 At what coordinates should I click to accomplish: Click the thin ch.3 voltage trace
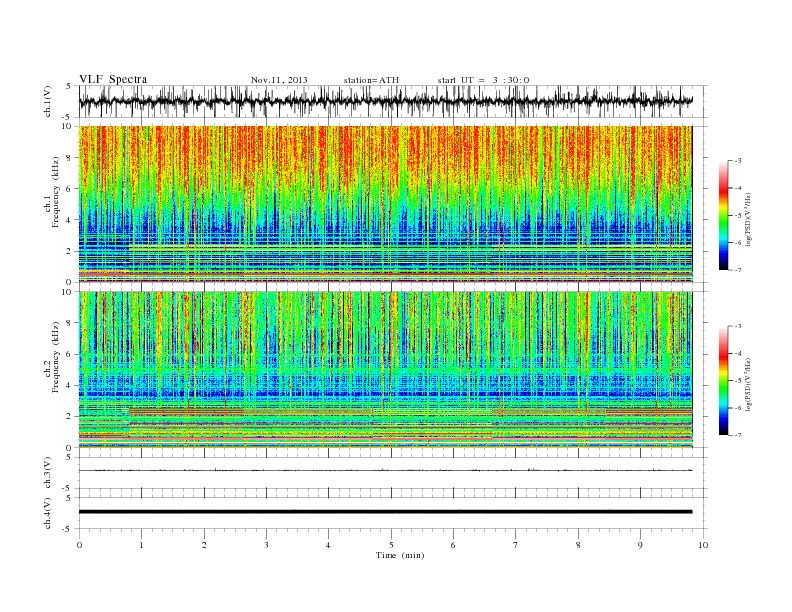coord(385,470)
